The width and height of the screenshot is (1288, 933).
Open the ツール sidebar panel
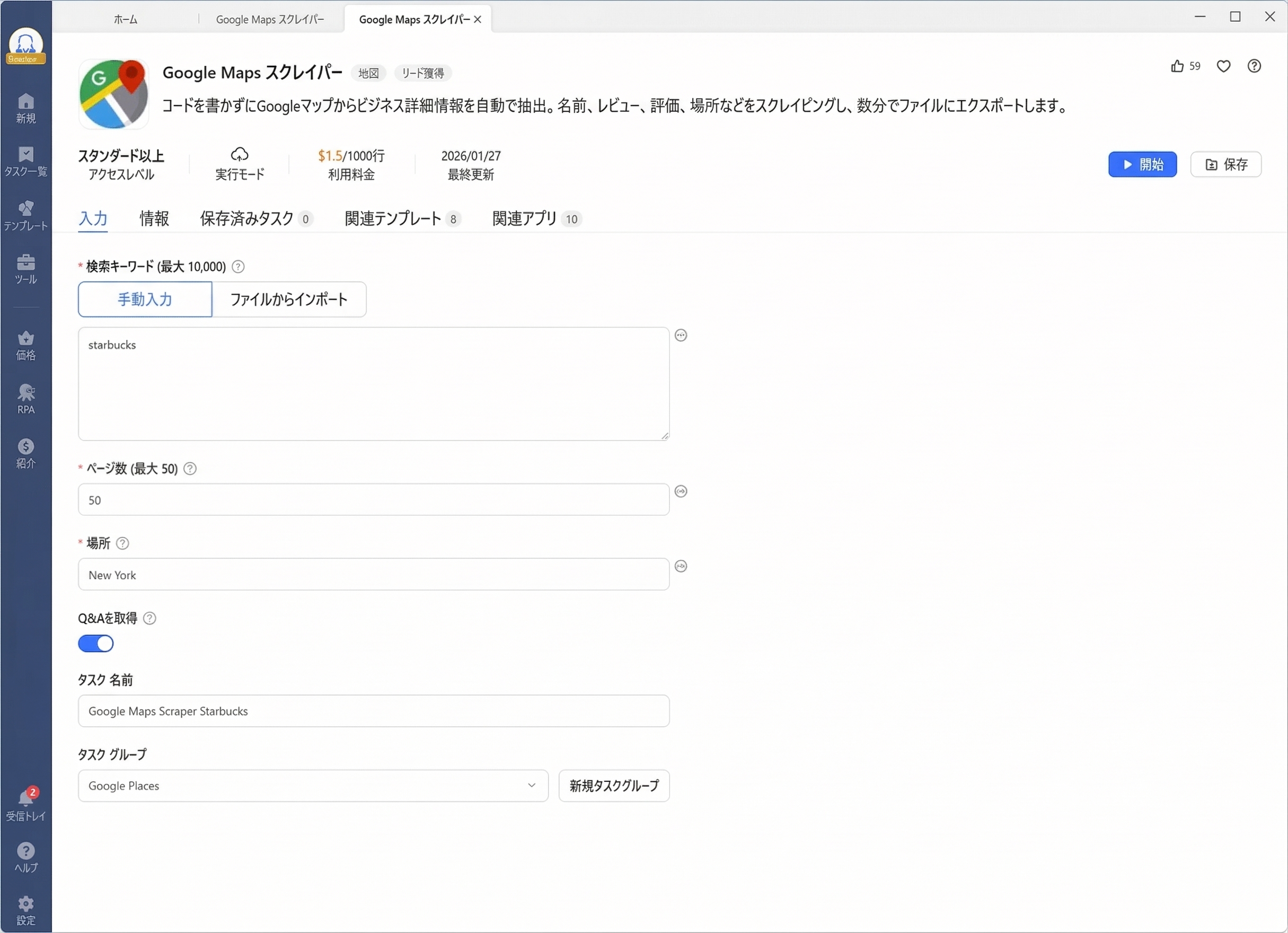(x=25, y=268)
